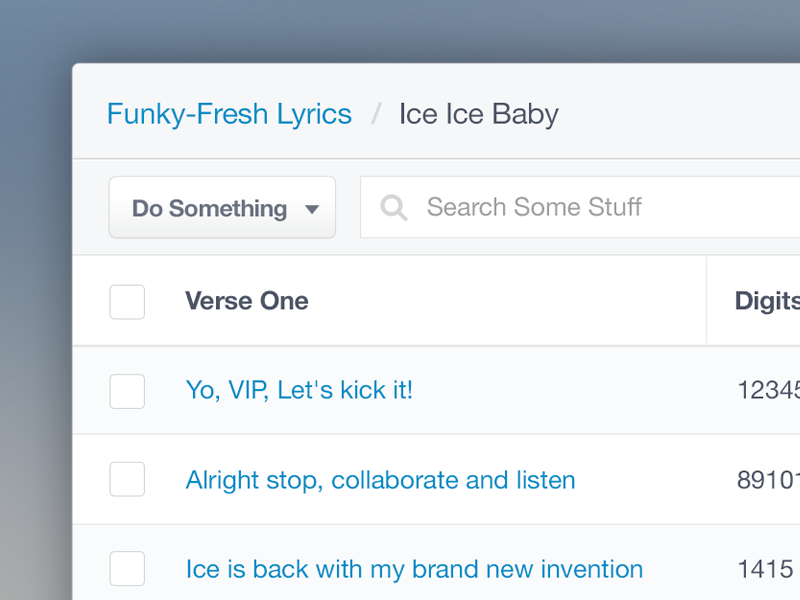Viewport: 800px width, 600px height.
Task: Open the Yo, VIP, Let's kick it link
Action: pyautogui.click(x=299, y=390)
